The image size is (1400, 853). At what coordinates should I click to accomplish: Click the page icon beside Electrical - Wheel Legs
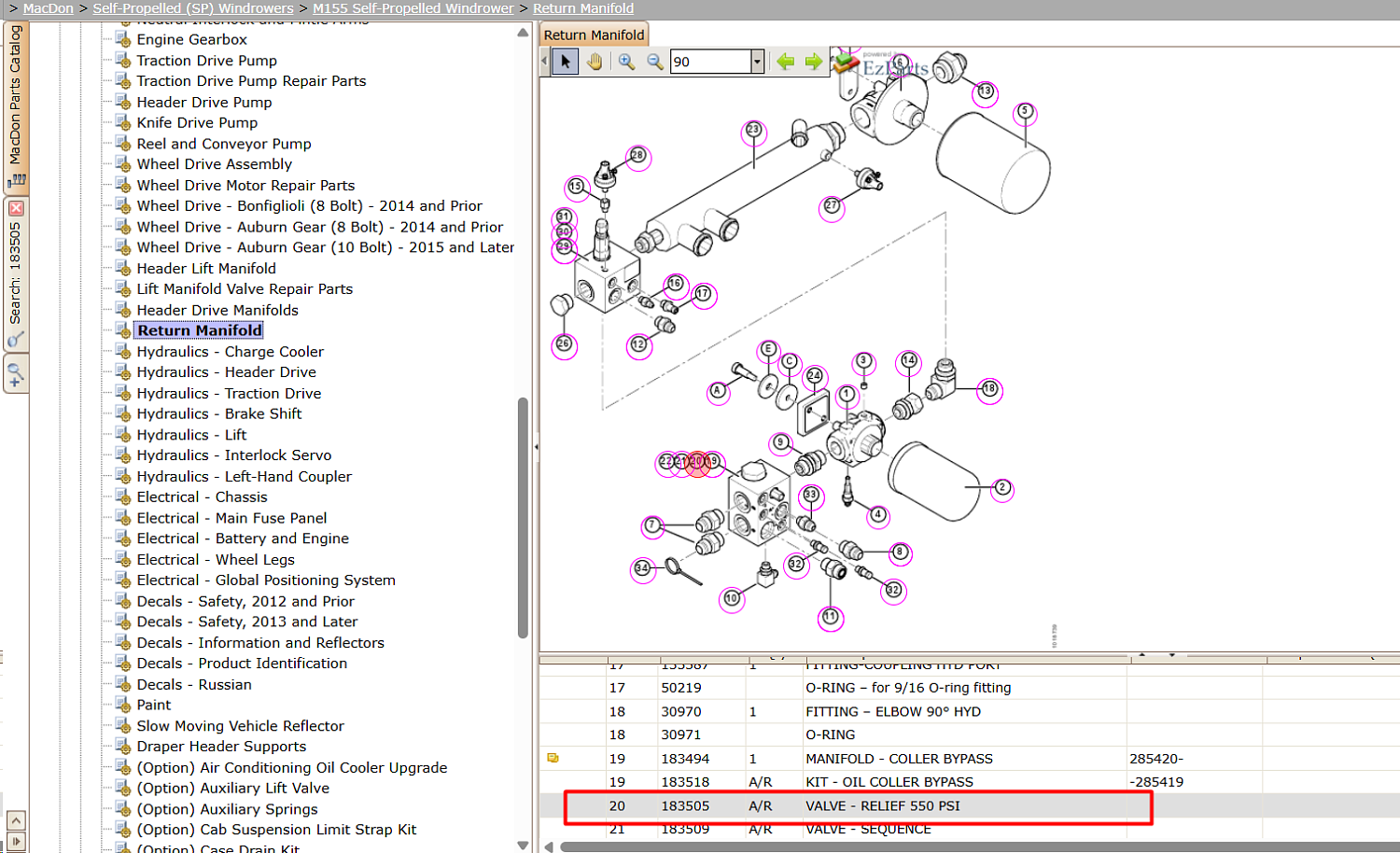122,559
